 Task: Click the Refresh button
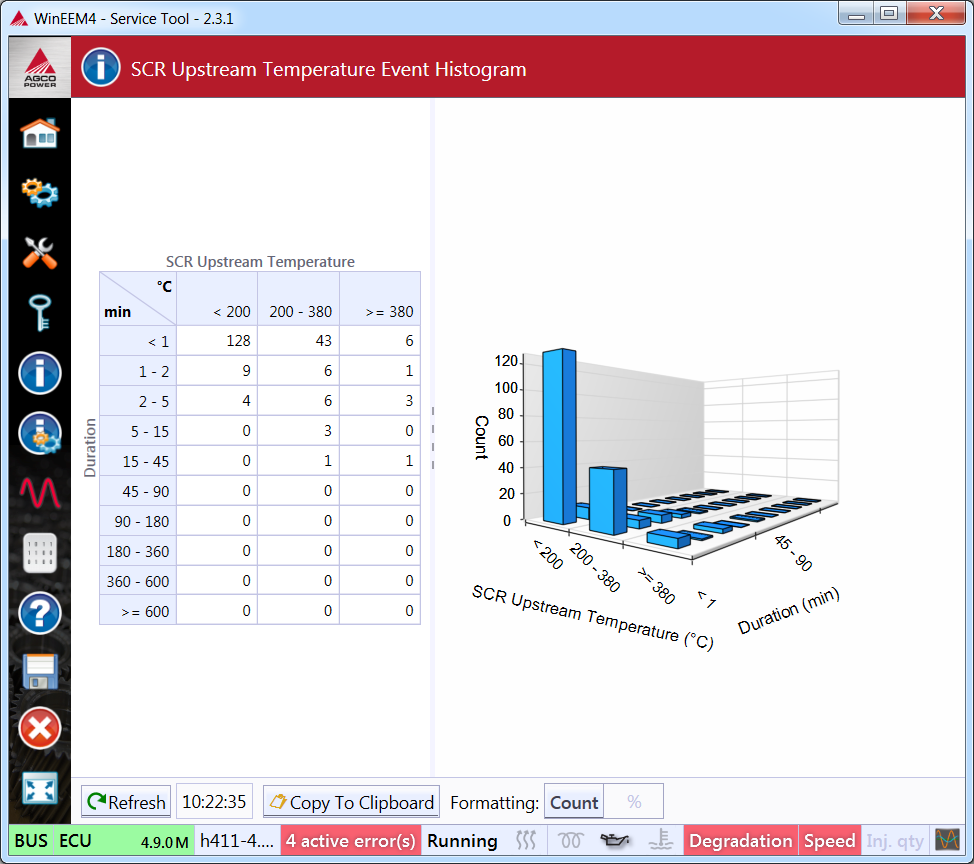pyautogui.click(x=126, y=802)
